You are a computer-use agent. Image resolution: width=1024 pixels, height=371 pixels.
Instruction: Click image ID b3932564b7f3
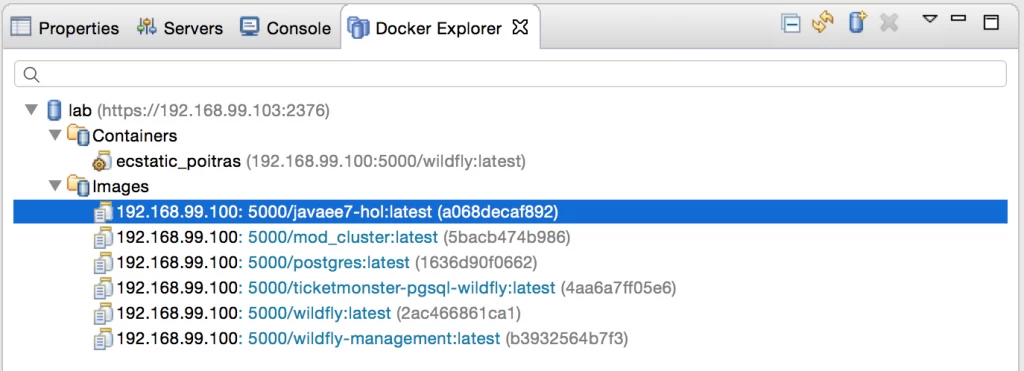click(x=567, y=339)
